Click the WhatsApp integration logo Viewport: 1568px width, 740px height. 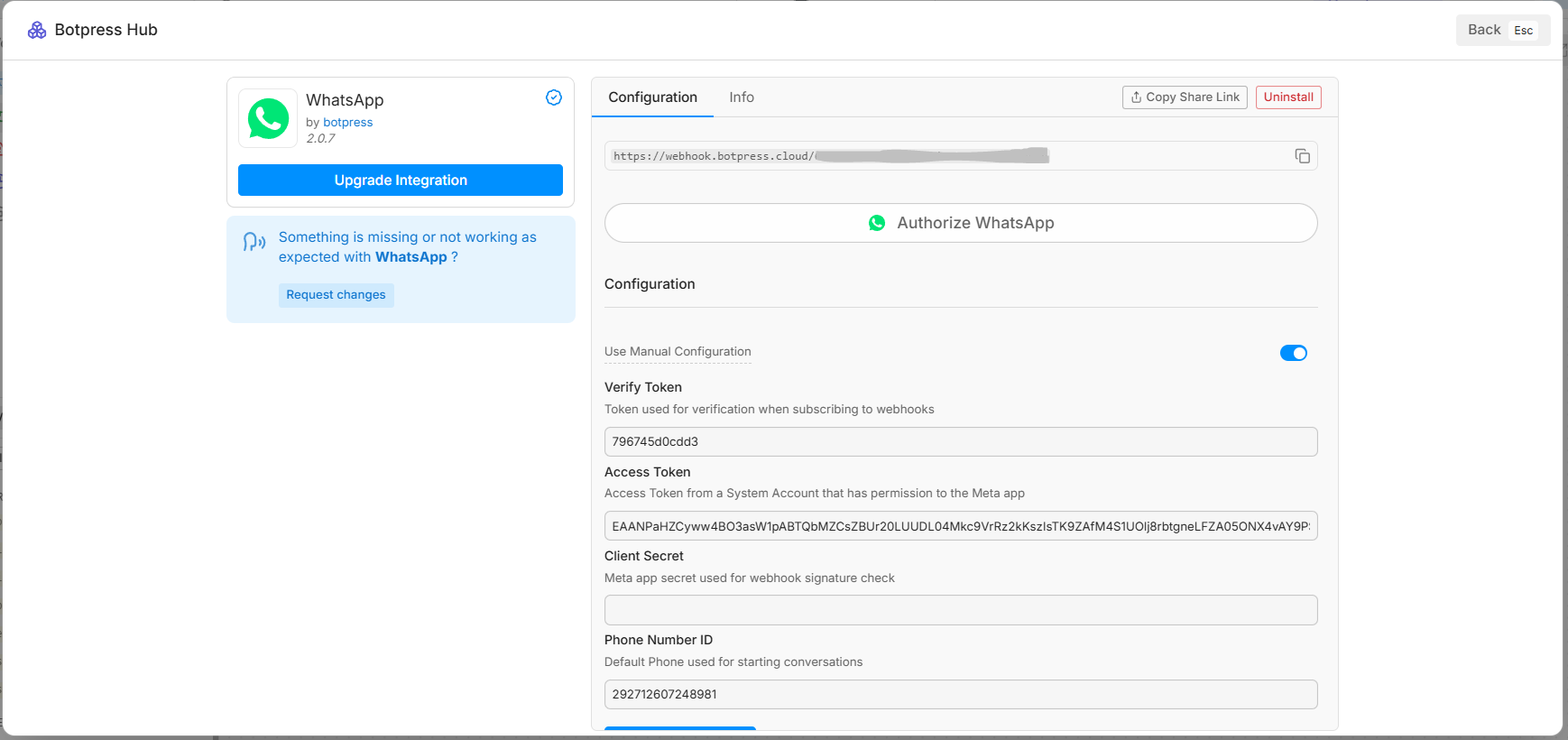tap(268, 118)
